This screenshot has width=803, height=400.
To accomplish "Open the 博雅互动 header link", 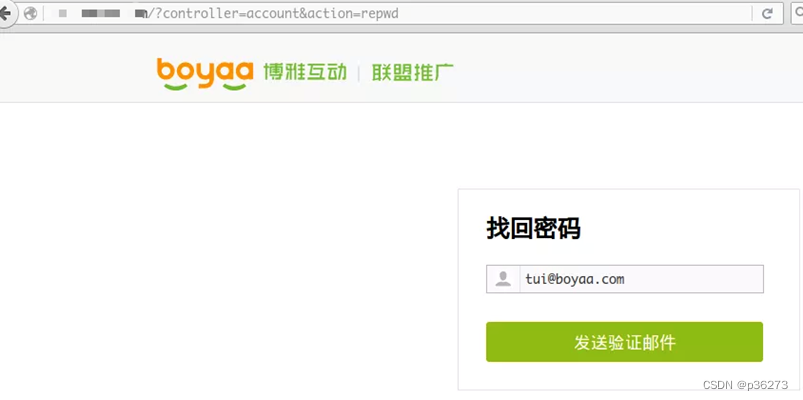I will (305, 72).
